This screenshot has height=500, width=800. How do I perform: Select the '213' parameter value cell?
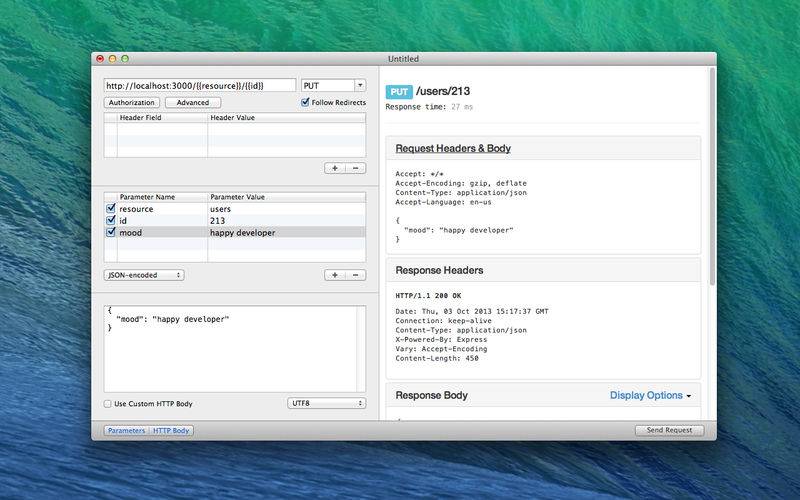(286, 220)
